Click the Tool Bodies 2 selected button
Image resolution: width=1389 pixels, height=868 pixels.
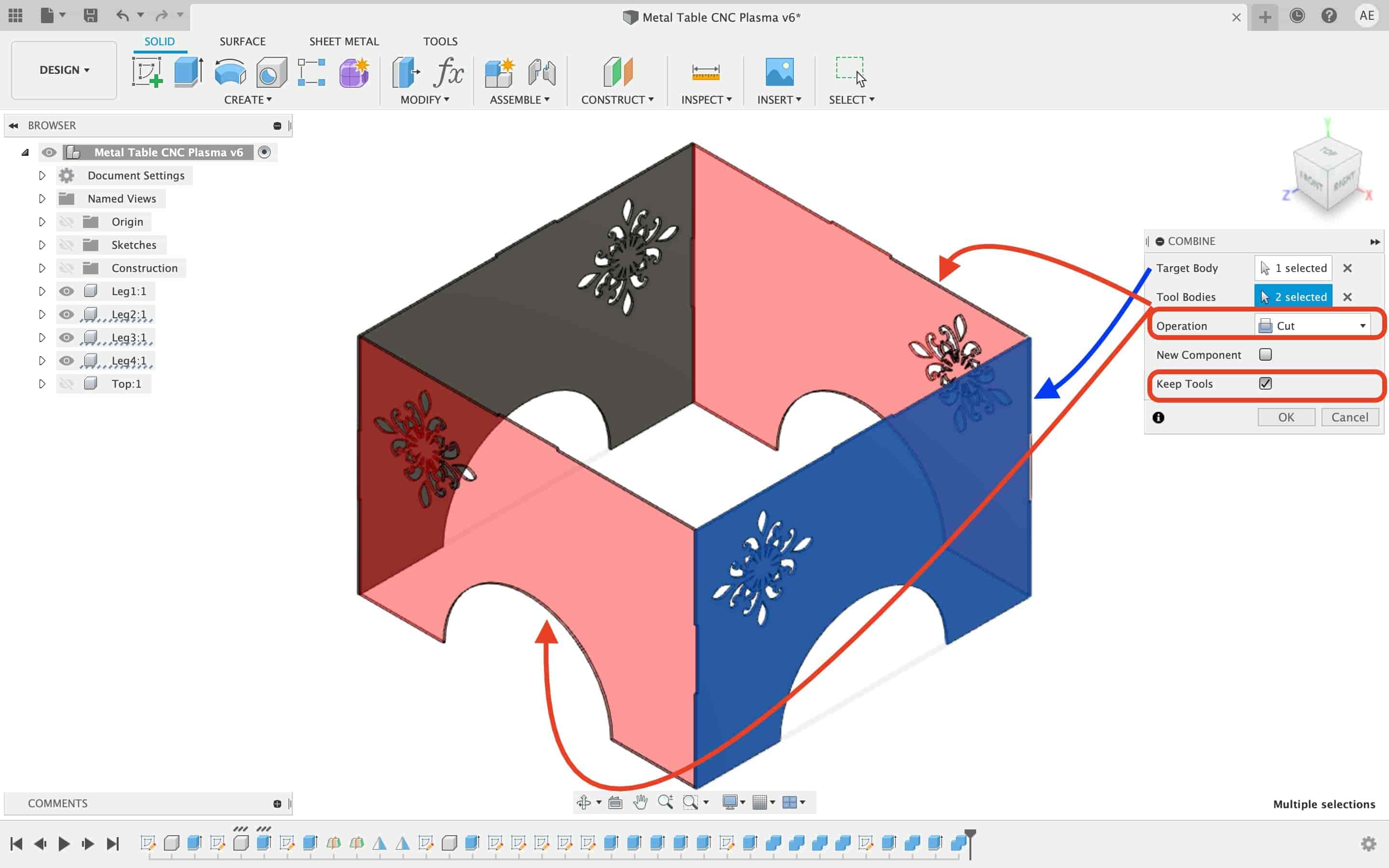coord(1293,297)
